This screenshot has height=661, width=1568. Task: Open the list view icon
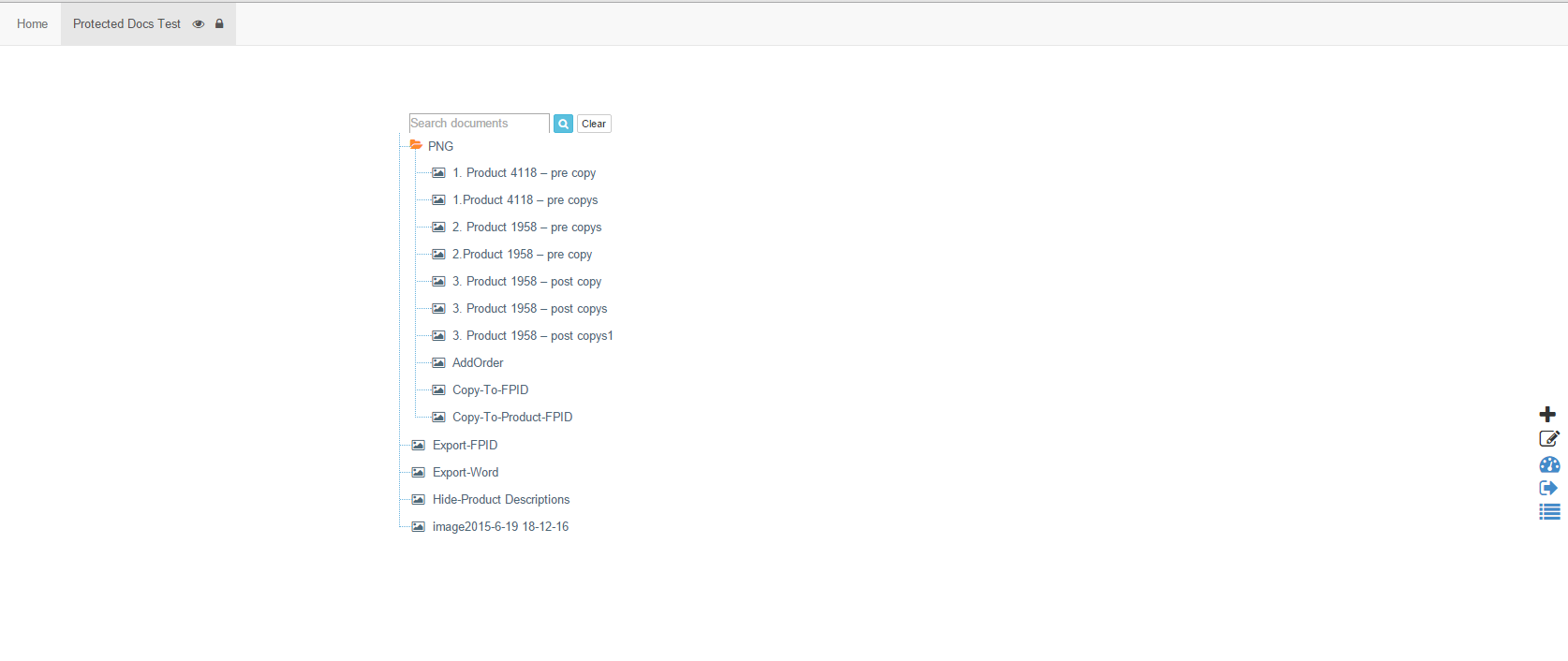(1549, 512)
